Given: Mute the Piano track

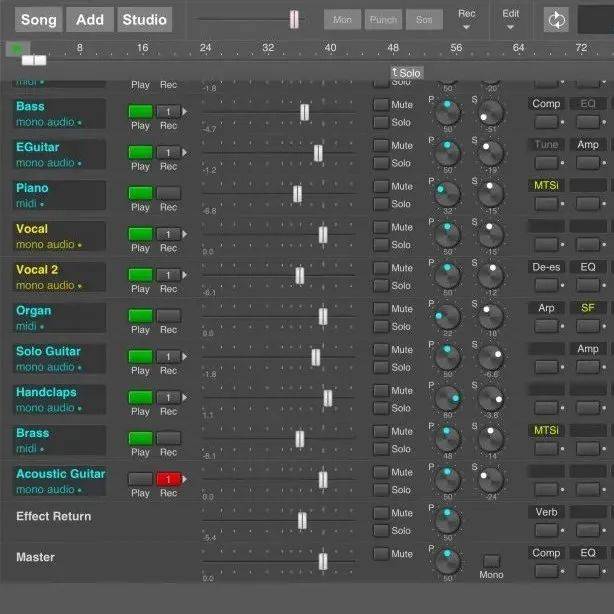Looking at the screenshot, I should pyautogui.click(x=381, y=186).
